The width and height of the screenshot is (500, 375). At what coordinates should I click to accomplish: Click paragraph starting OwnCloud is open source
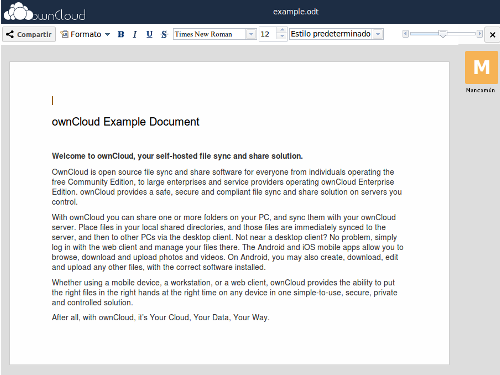tap(227, 187)
